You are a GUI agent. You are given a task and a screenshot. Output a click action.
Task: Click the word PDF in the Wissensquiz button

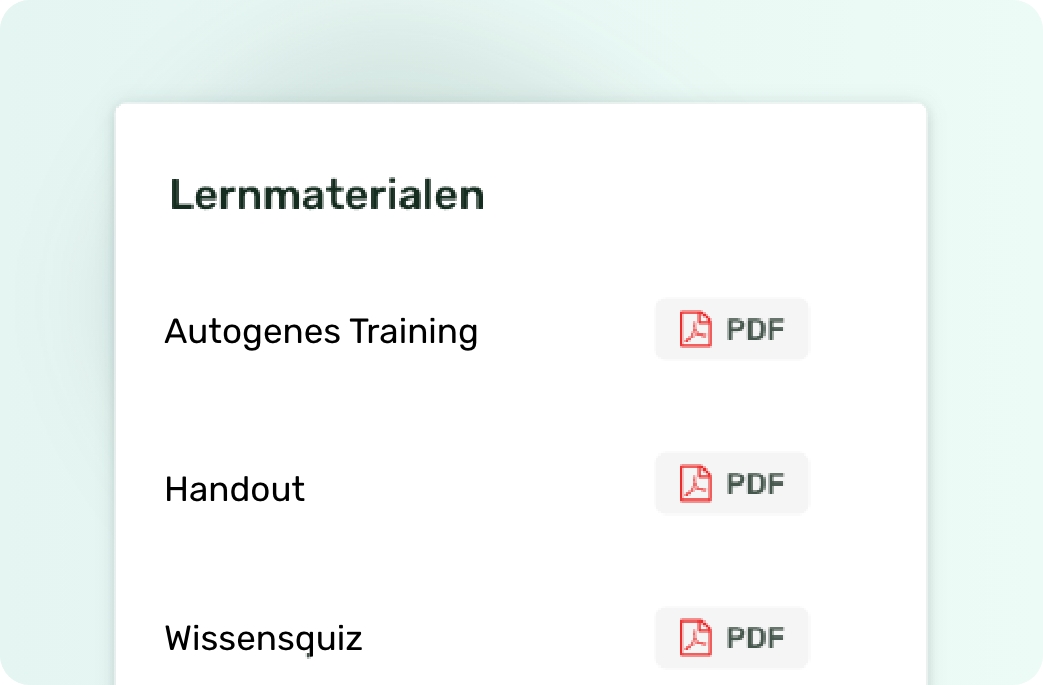coord(755,637)
